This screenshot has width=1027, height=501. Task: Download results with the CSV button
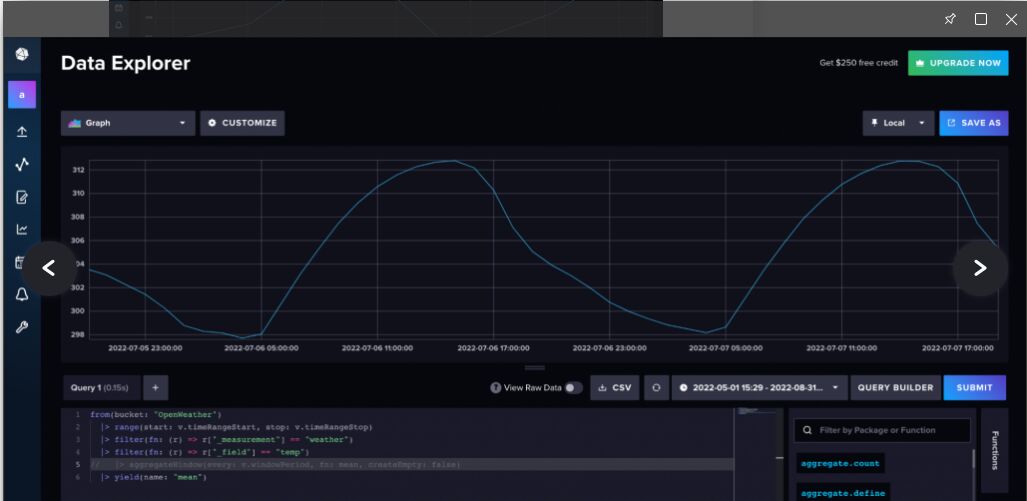[614, 388]
